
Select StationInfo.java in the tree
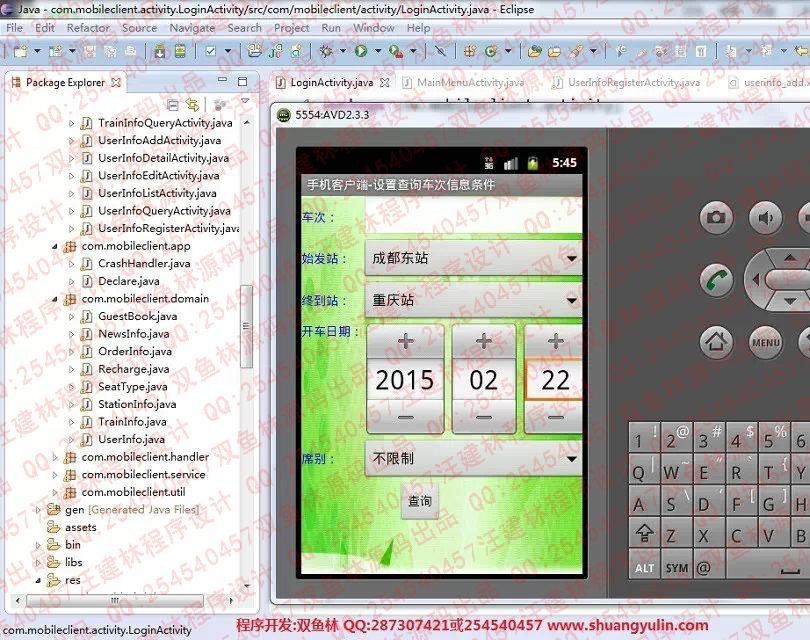tap(137, 404)
